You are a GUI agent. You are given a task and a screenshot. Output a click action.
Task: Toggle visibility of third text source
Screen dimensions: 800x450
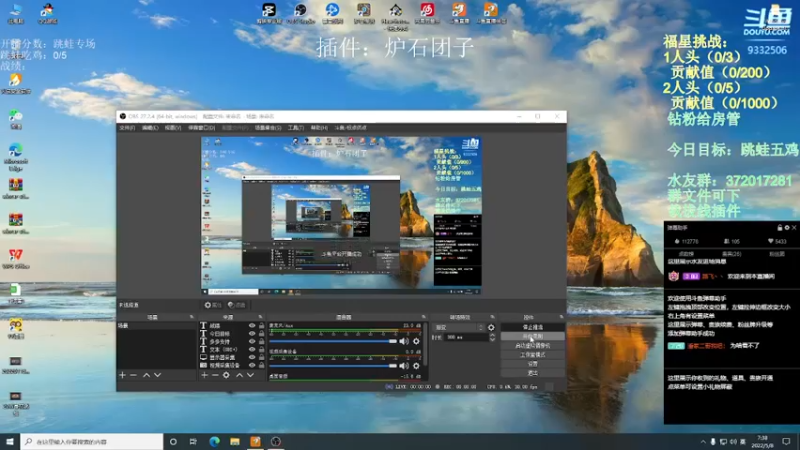point(252,341)
